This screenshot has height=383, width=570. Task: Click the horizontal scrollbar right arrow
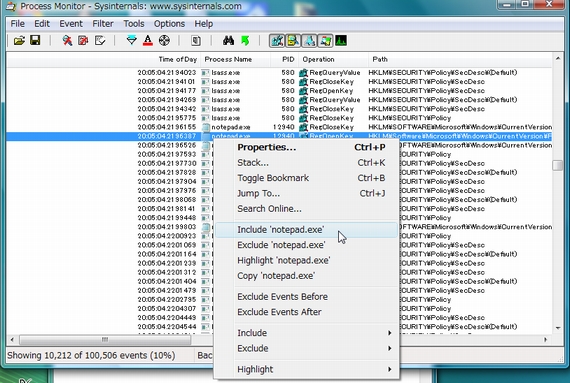pyautogui.click(x=545, y=340)
